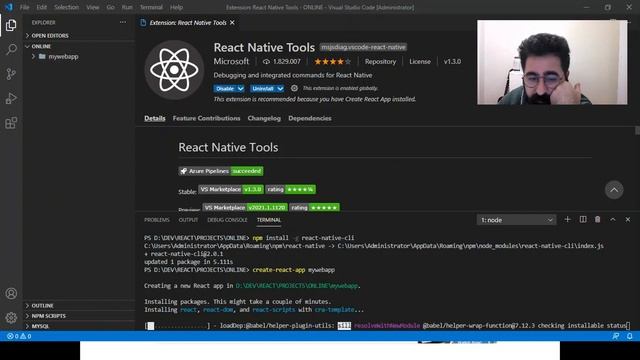The height and width of the screenshot is (360, 640).
Task: Click the extension identifier label
Action: point(363,47)
